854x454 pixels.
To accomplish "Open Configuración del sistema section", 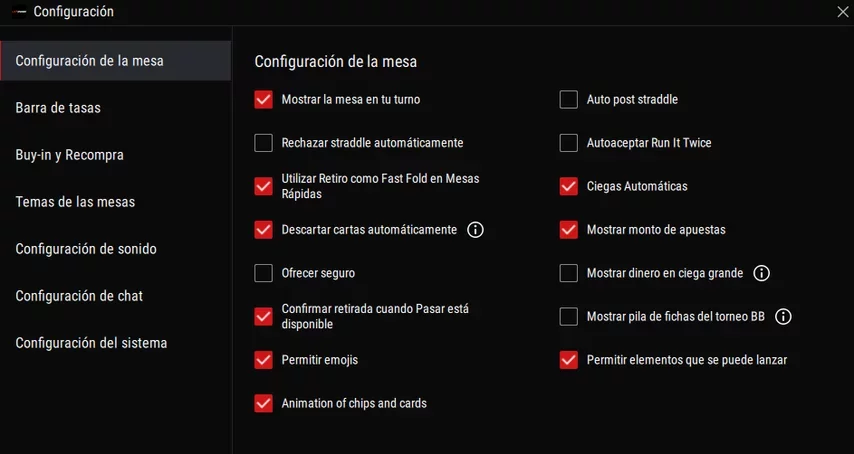I will pyautogui.click(x=91, y=343).
